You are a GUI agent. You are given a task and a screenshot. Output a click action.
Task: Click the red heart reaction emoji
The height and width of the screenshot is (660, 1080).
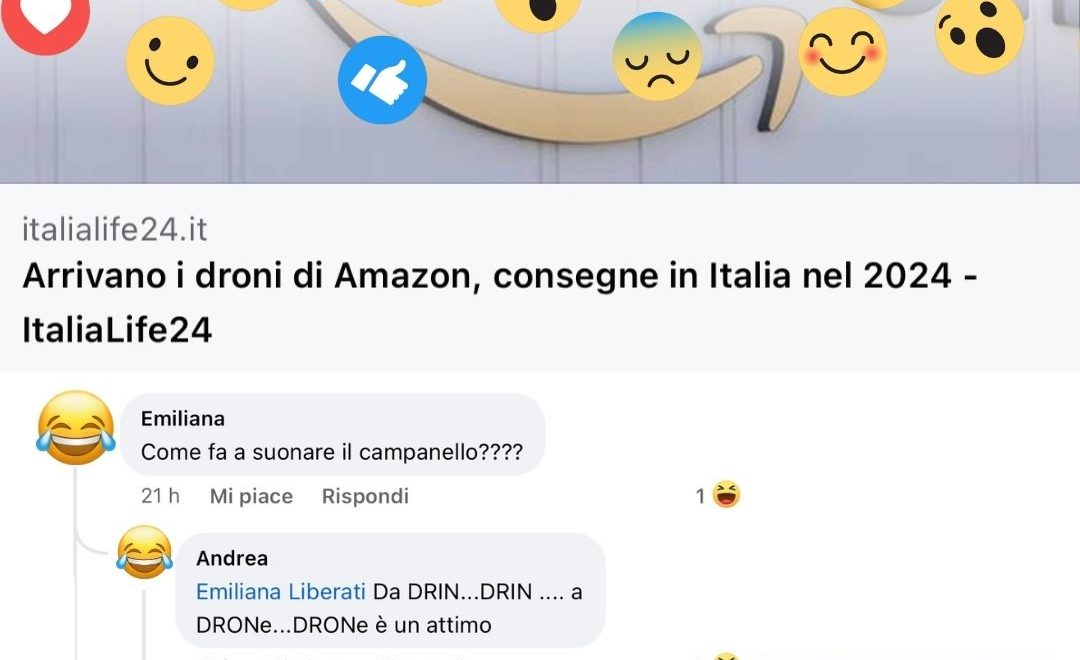point(45,19)
